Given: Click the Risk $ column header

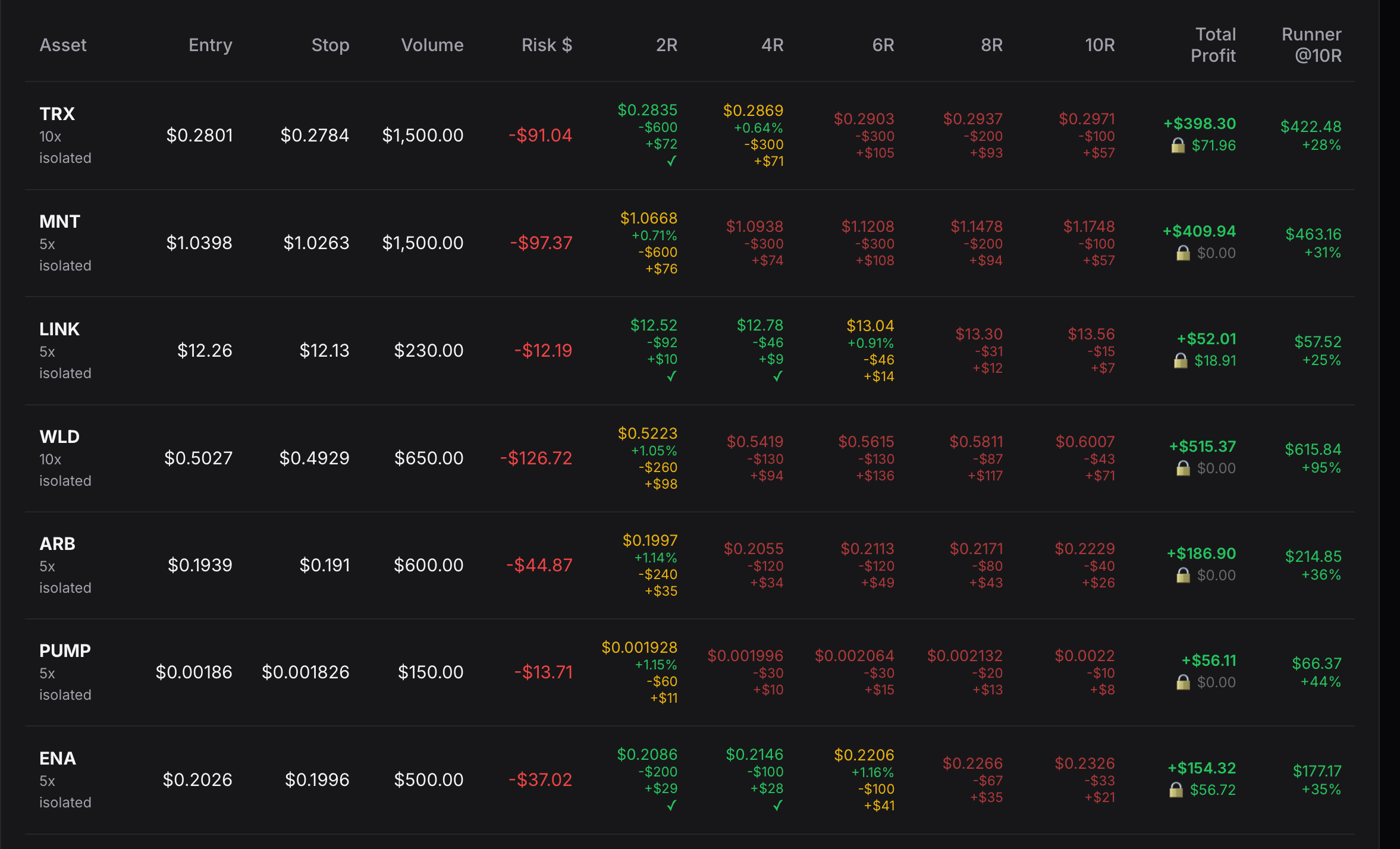Looking at the screenshot, I should click(x=546, y=45).
